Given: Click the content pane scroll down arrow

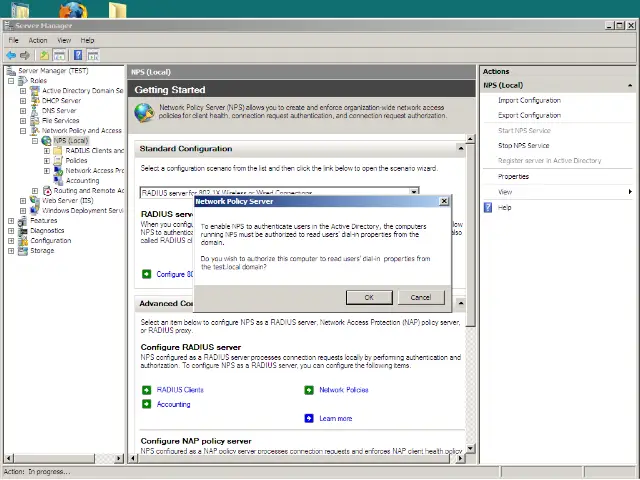Looking at the screenshot, I should pyautogui.click(x=470, y=449).
